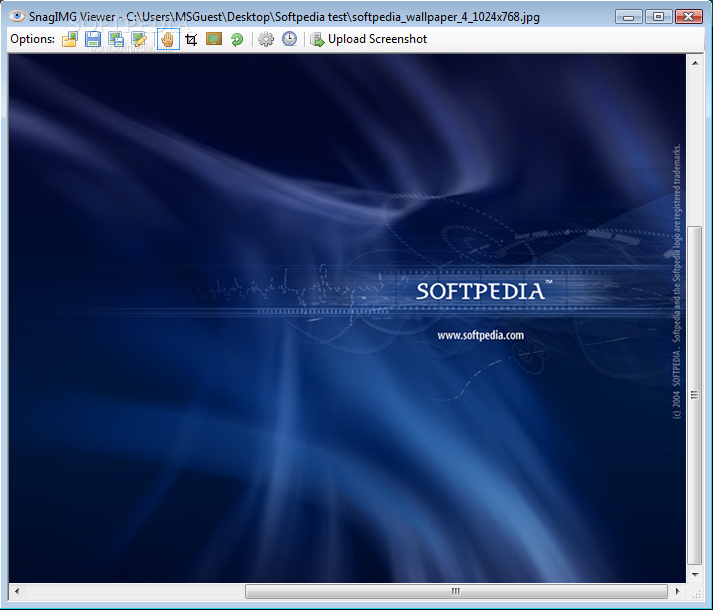Click the vertical scrollbar up arrow

695,63
